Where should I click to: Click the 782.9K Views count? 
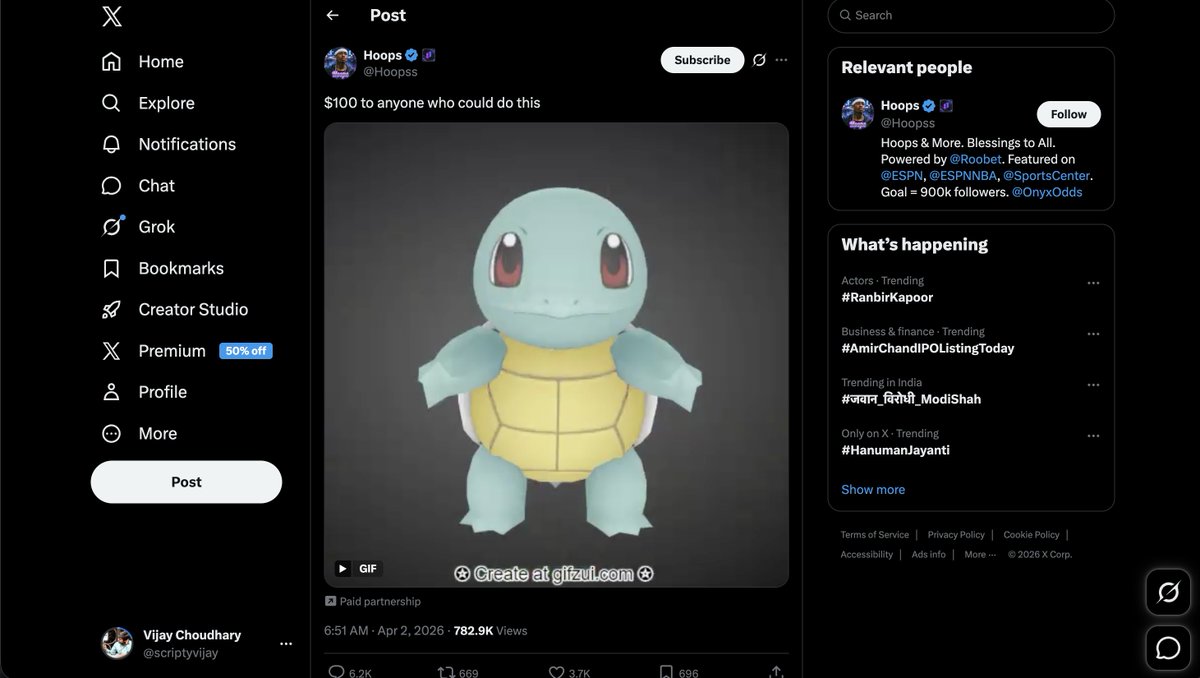click(490, 631)
